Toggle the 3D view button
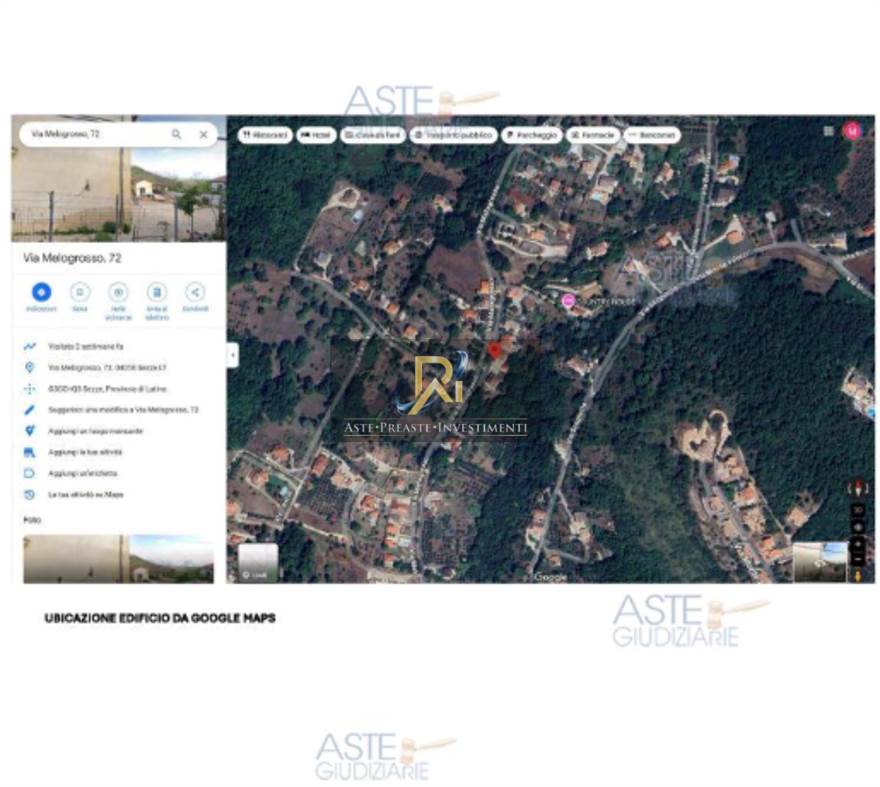 click(857, 509)
